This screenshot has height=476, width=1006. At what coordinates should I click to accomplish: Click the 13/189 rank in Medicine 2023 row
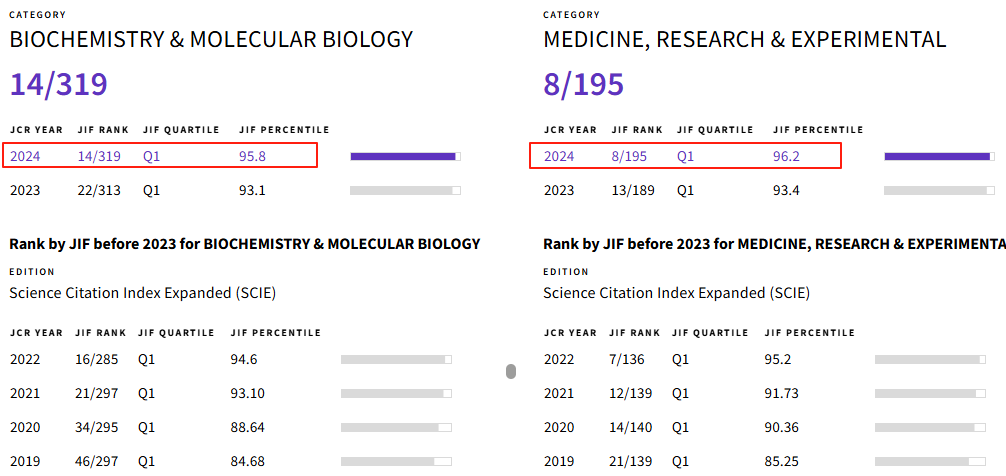634,190
